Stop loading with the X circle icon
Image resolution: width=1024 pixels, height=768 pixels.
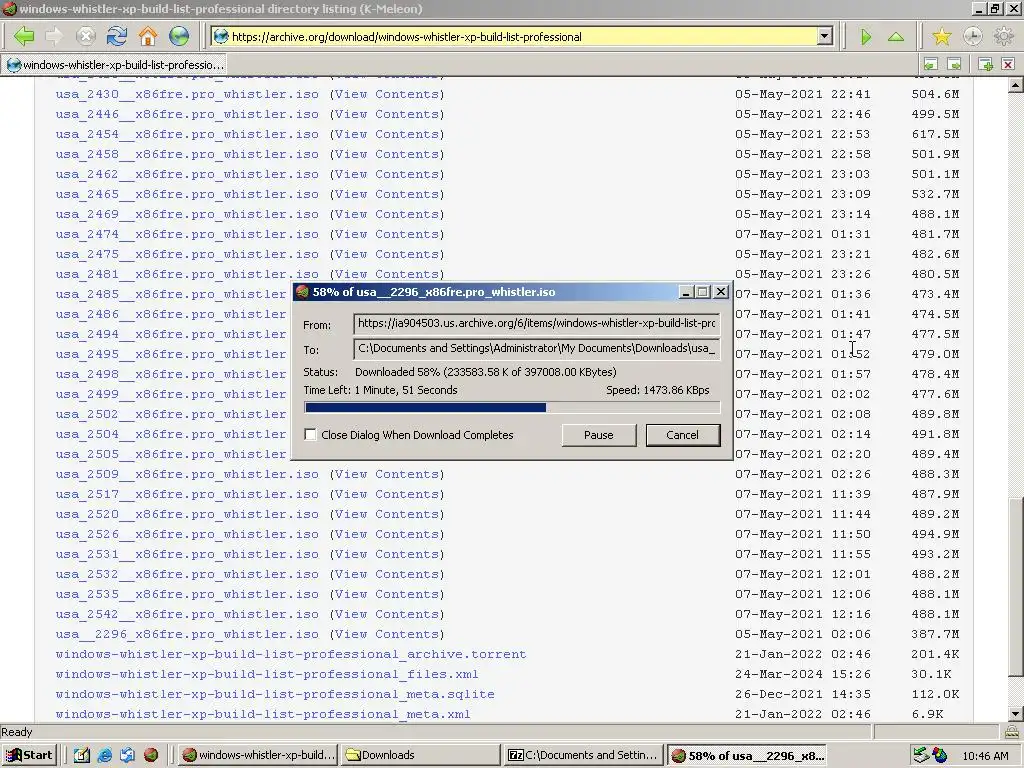[86, 37]
